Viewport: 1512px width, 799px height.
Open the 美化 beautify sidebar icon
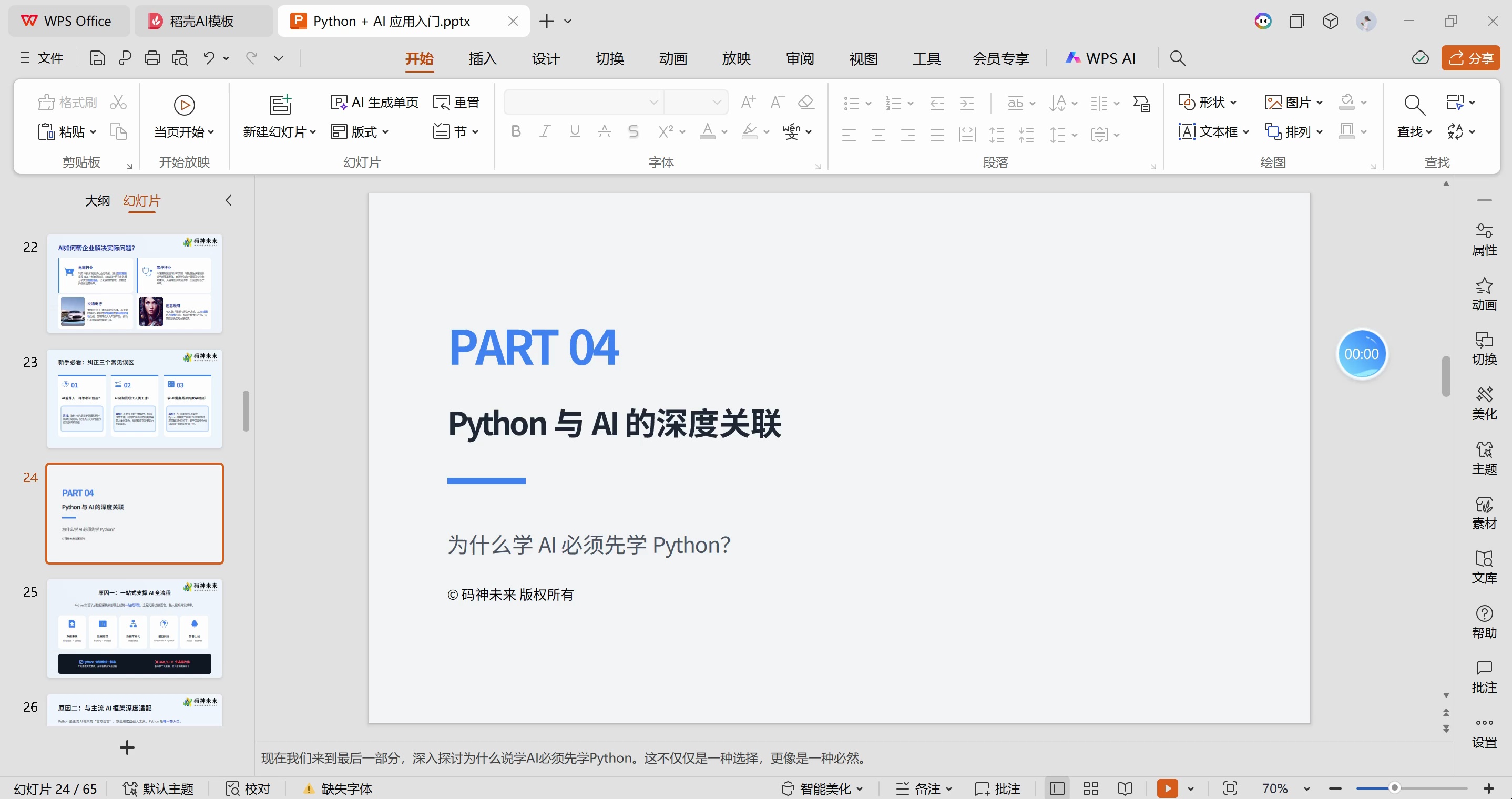click(x=1485, y=403)
